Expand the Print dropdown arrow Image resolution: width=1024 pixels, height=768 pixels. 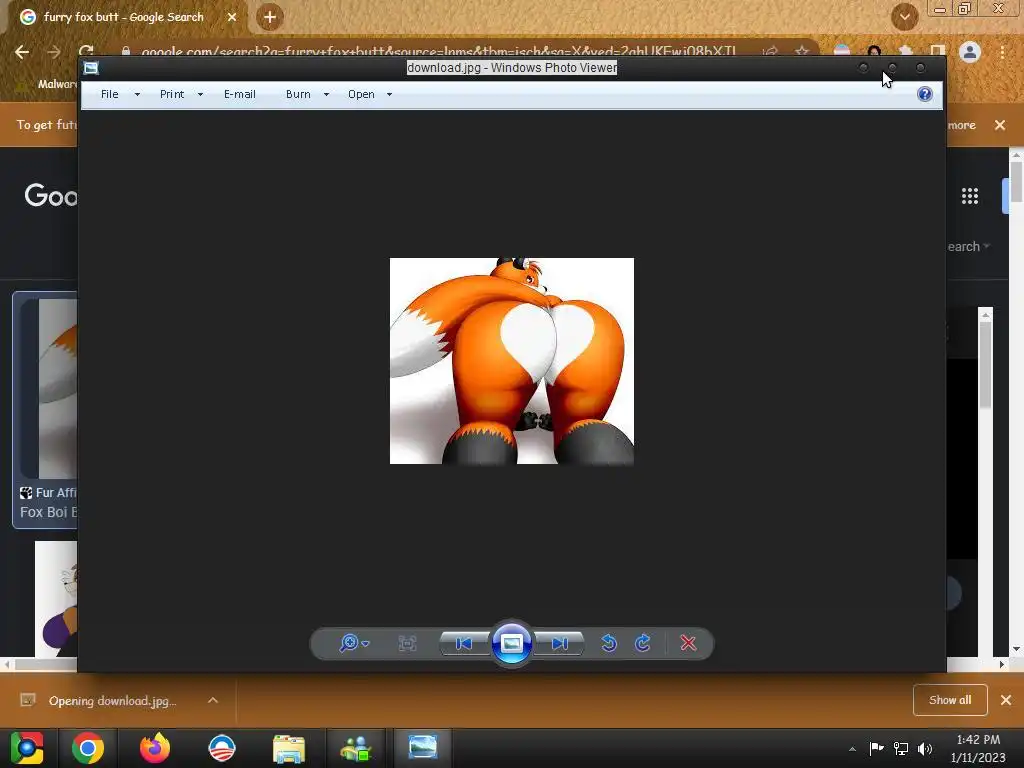point(200,95)
